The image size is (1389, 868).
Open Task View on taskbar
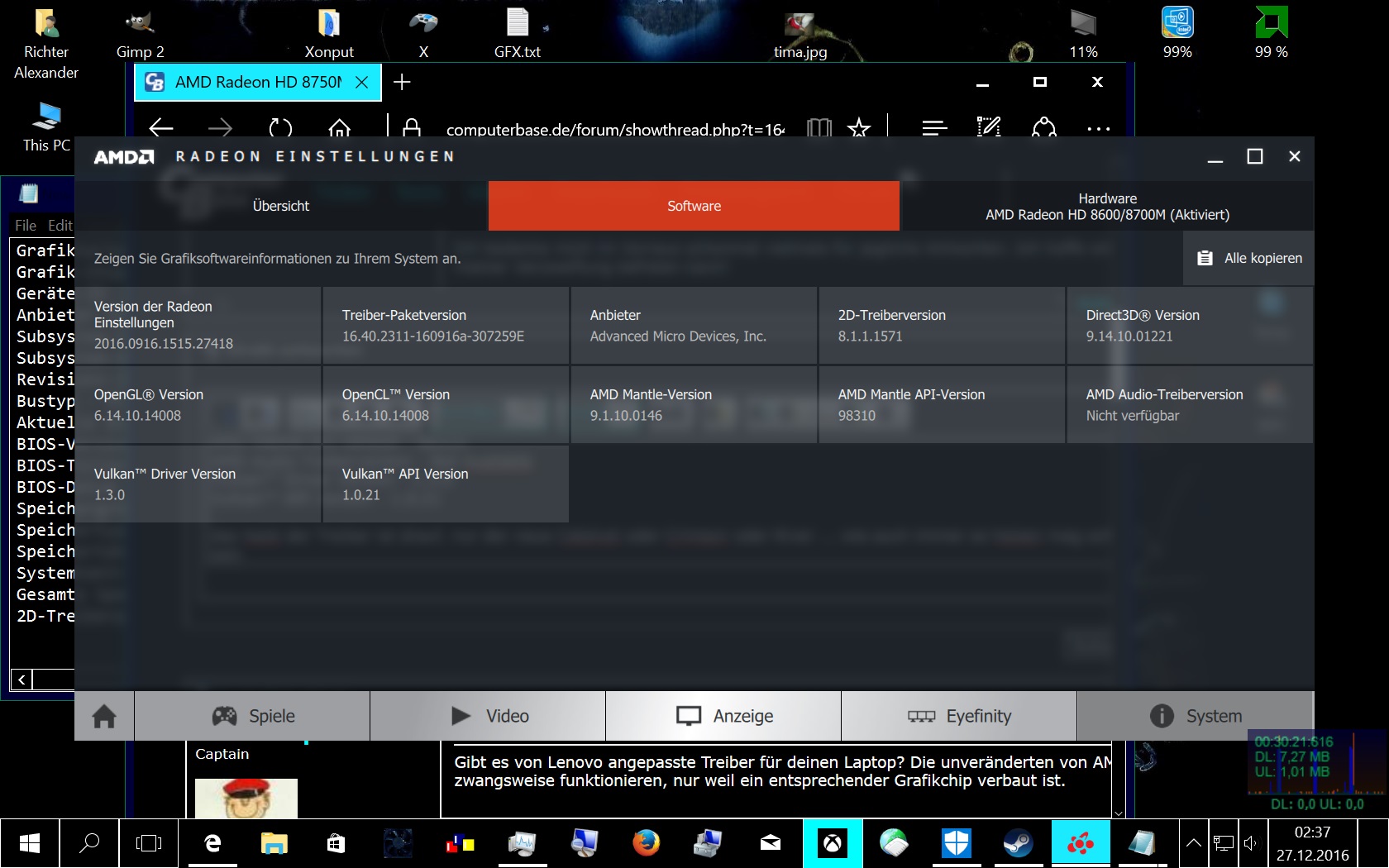(x=149, y=843)
